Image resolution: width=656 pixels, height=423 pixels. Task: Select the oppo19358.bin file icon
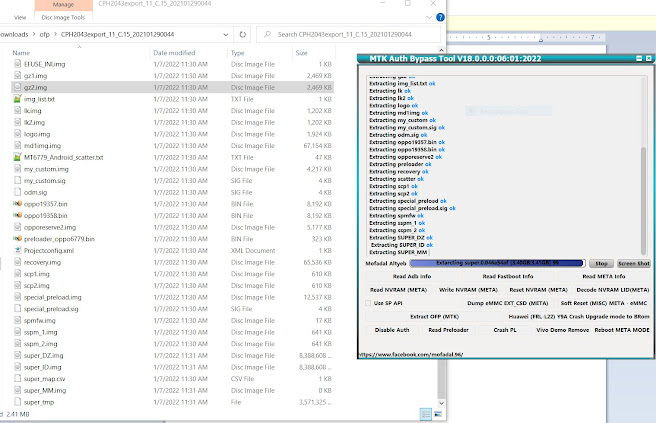(17, 215)
